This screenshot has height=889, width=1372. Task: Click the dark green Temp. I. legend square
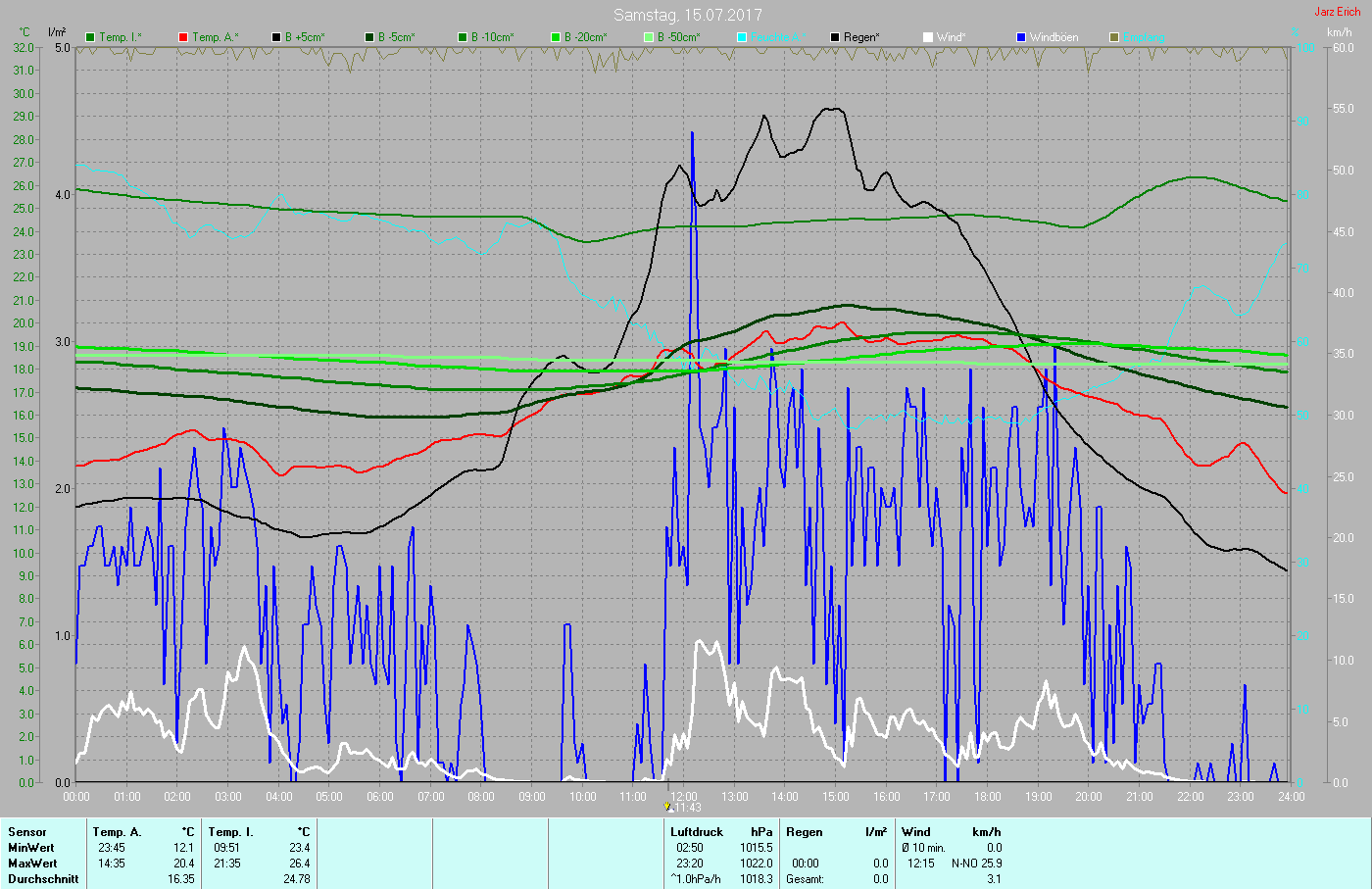coord(91,37)
